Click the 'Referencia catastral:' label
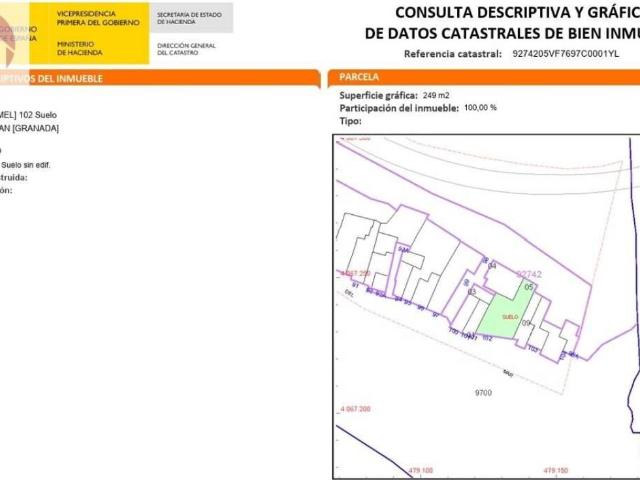The width and height of the screenshot is (640, 480). 453,54
